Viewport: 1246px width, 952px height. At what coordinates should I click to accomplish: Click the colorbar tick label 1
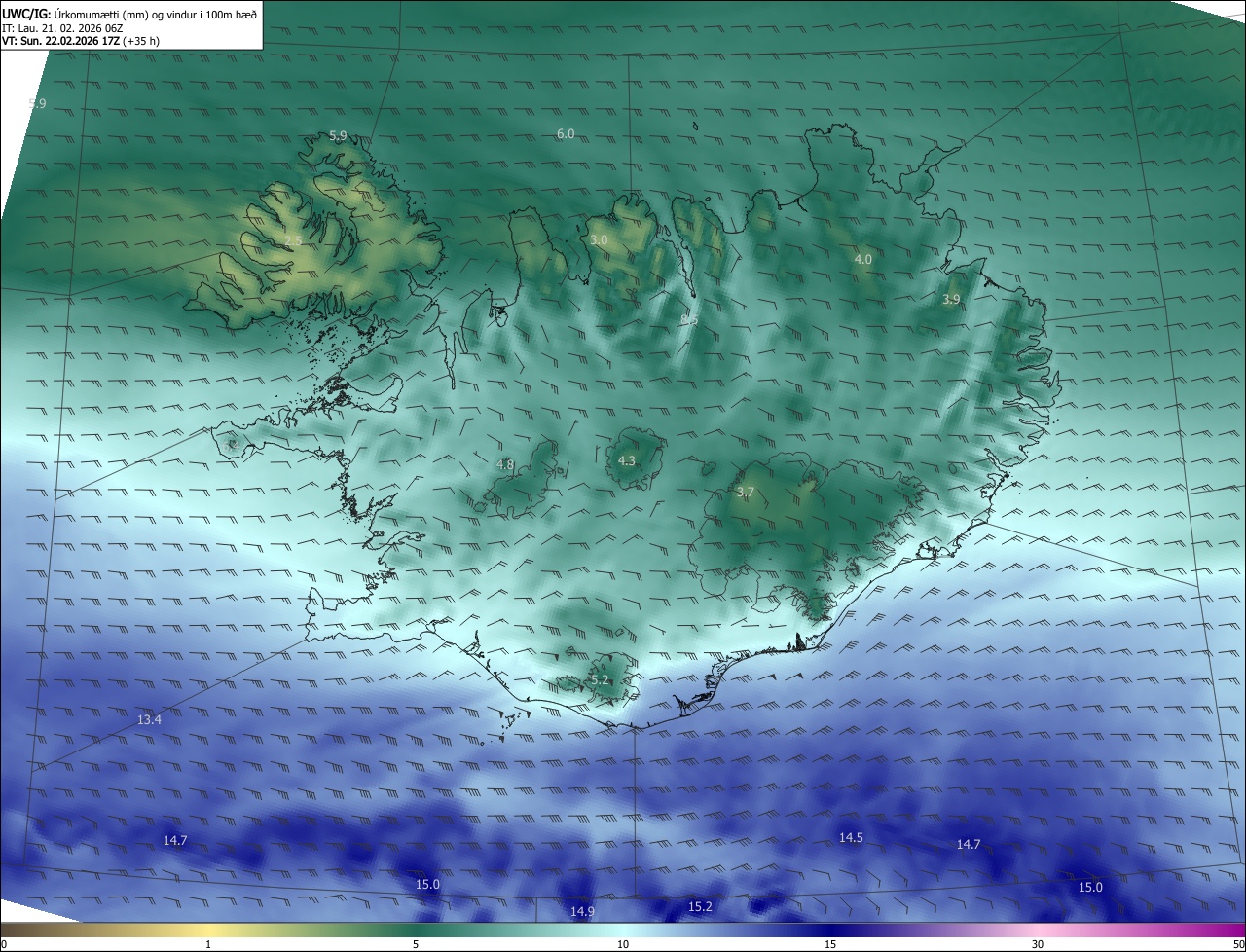coord(208,944)
